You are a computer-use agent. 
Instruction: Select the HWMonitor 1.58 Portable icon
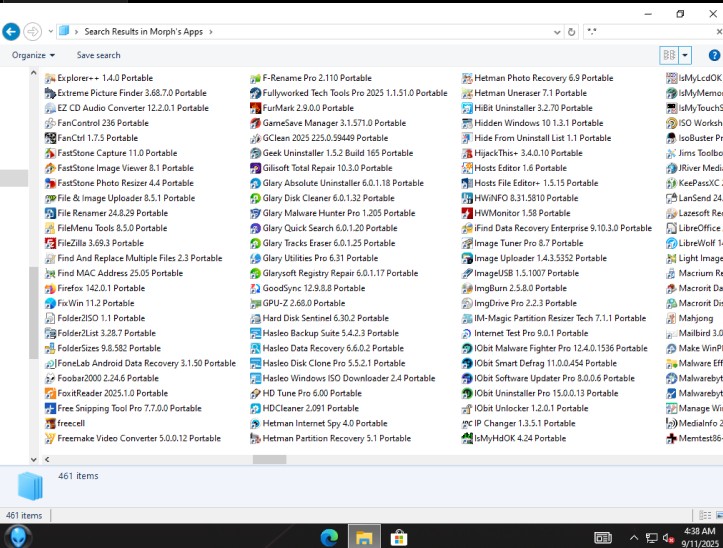point(467,213)
